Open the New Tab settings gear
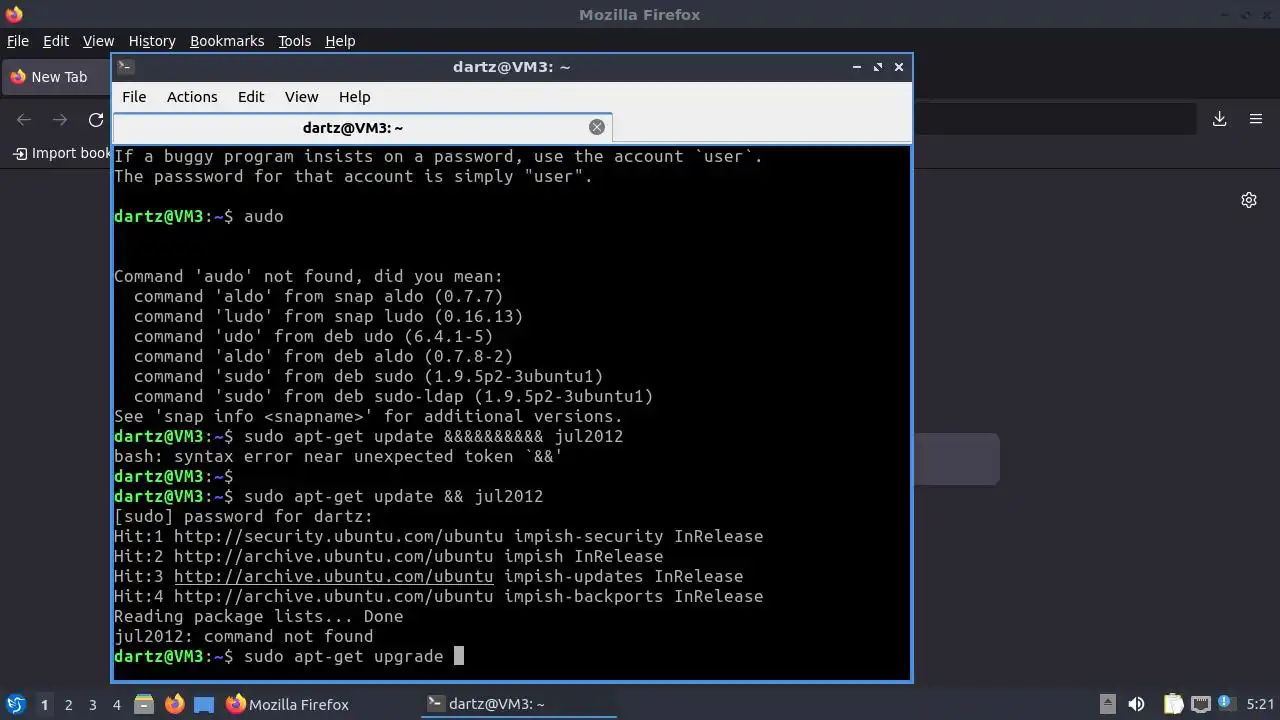 click(x=1249, y=200)
